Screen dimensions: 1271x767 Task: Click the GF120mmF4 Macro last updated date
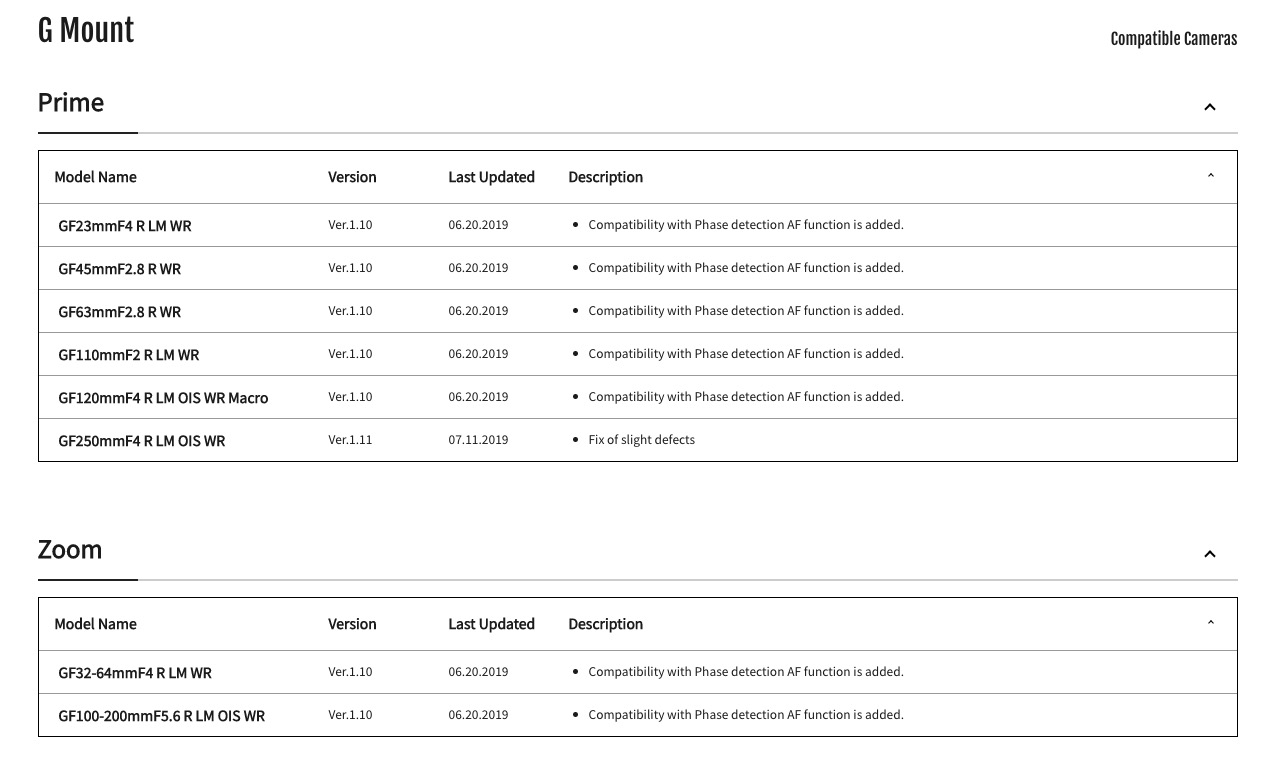478,397
